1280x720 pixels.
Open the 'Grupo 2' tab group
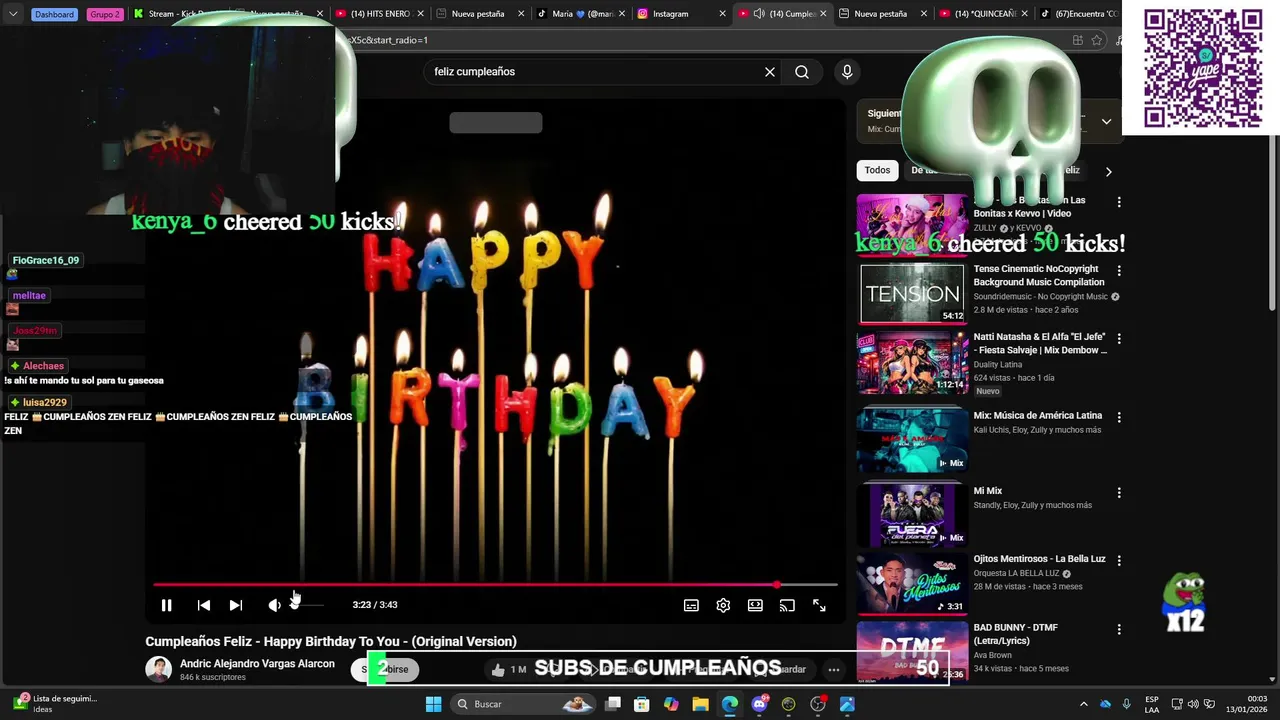tap(105, 14)
